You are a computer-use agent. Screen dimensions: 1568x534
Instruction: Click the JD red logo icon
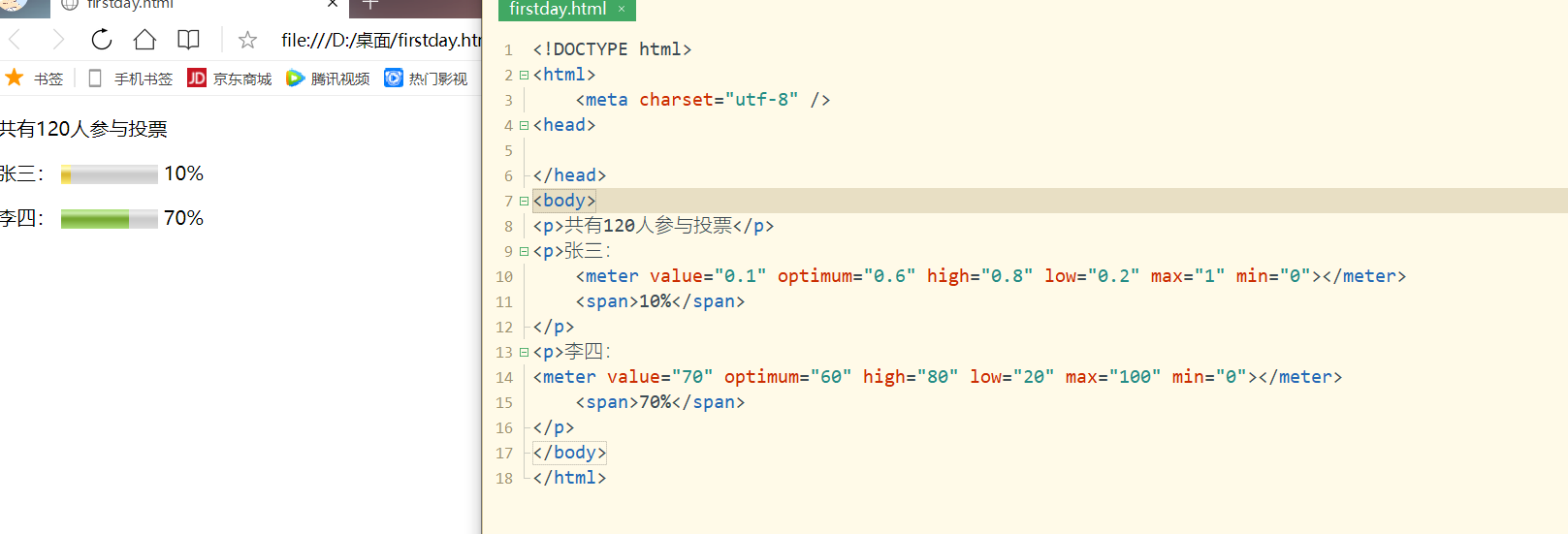(x=197, y=78)
